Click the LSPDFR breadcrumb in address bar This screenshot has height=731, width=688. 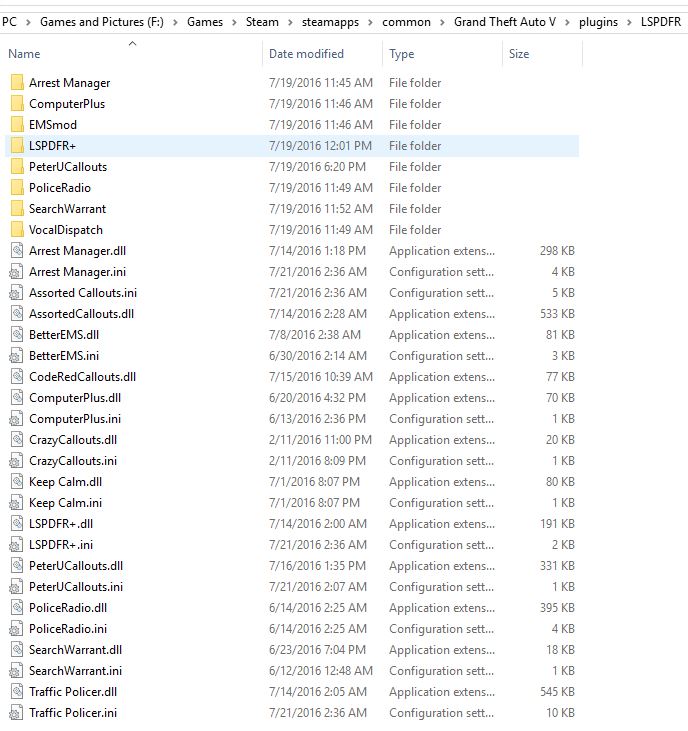click(x=660, y=22)
